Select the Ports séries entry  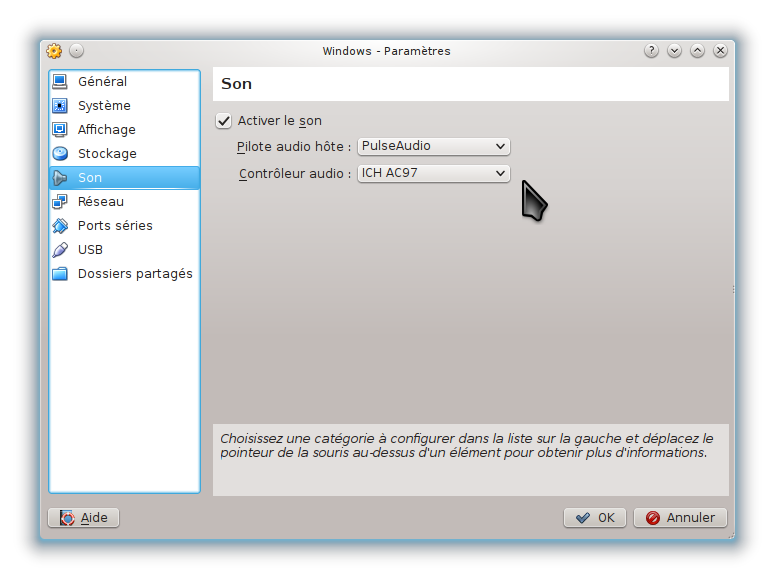pos(125,225)
